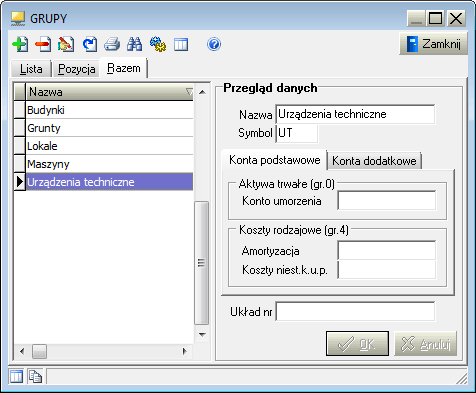Screen dimensions: 476x393
Task: Select the Urządzenia techniczne row
Action: (109, 182)
